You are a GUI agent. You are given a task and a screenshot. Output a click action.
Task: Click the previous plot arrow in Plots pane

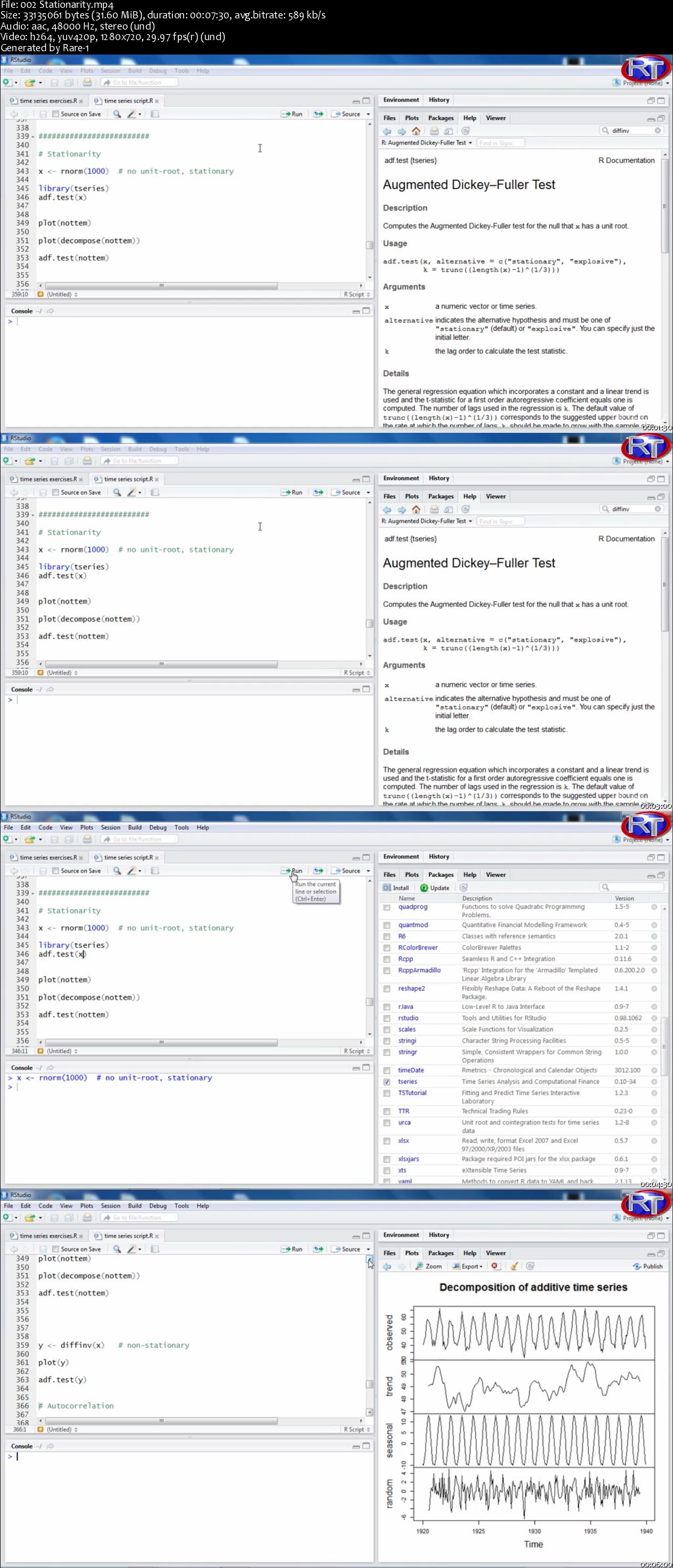pyautogui.click(x=387, y=1266)
